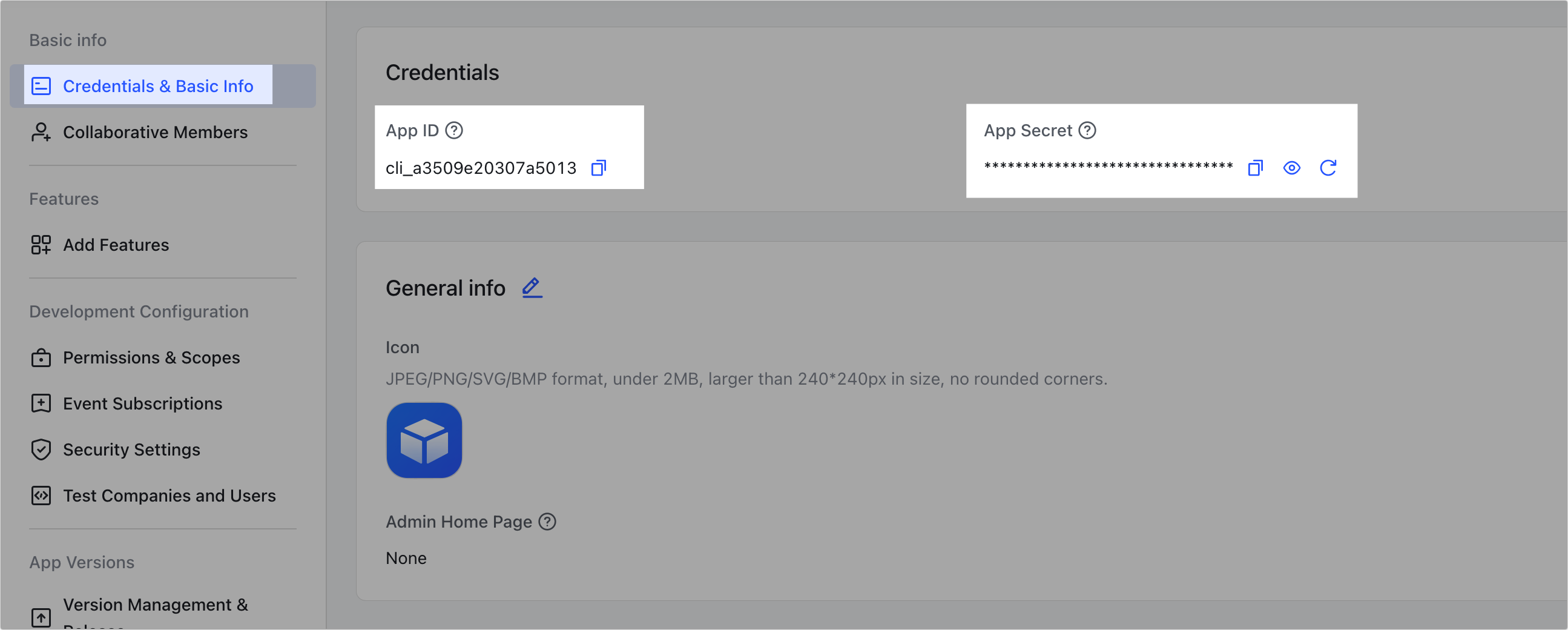
Task: Click the blue cube app icon
Action: (x=424, y=440)
